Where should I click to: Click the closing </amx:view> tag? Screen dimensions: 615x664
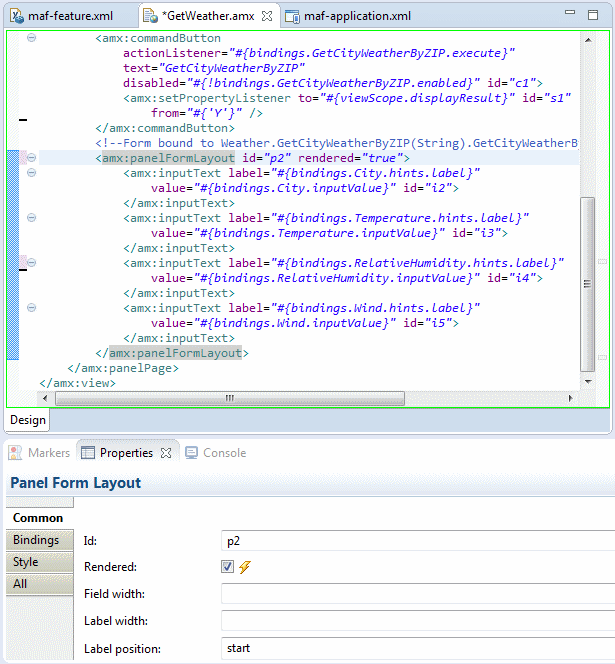78,383
